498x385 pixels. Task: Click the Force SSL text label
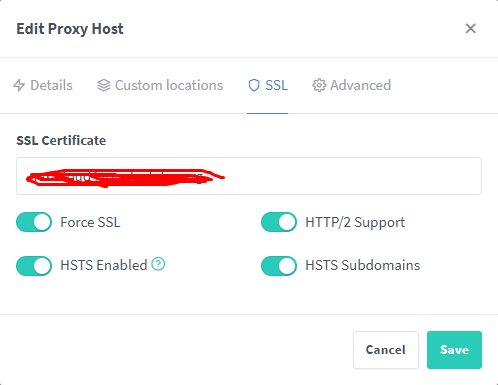click(90, 222)
